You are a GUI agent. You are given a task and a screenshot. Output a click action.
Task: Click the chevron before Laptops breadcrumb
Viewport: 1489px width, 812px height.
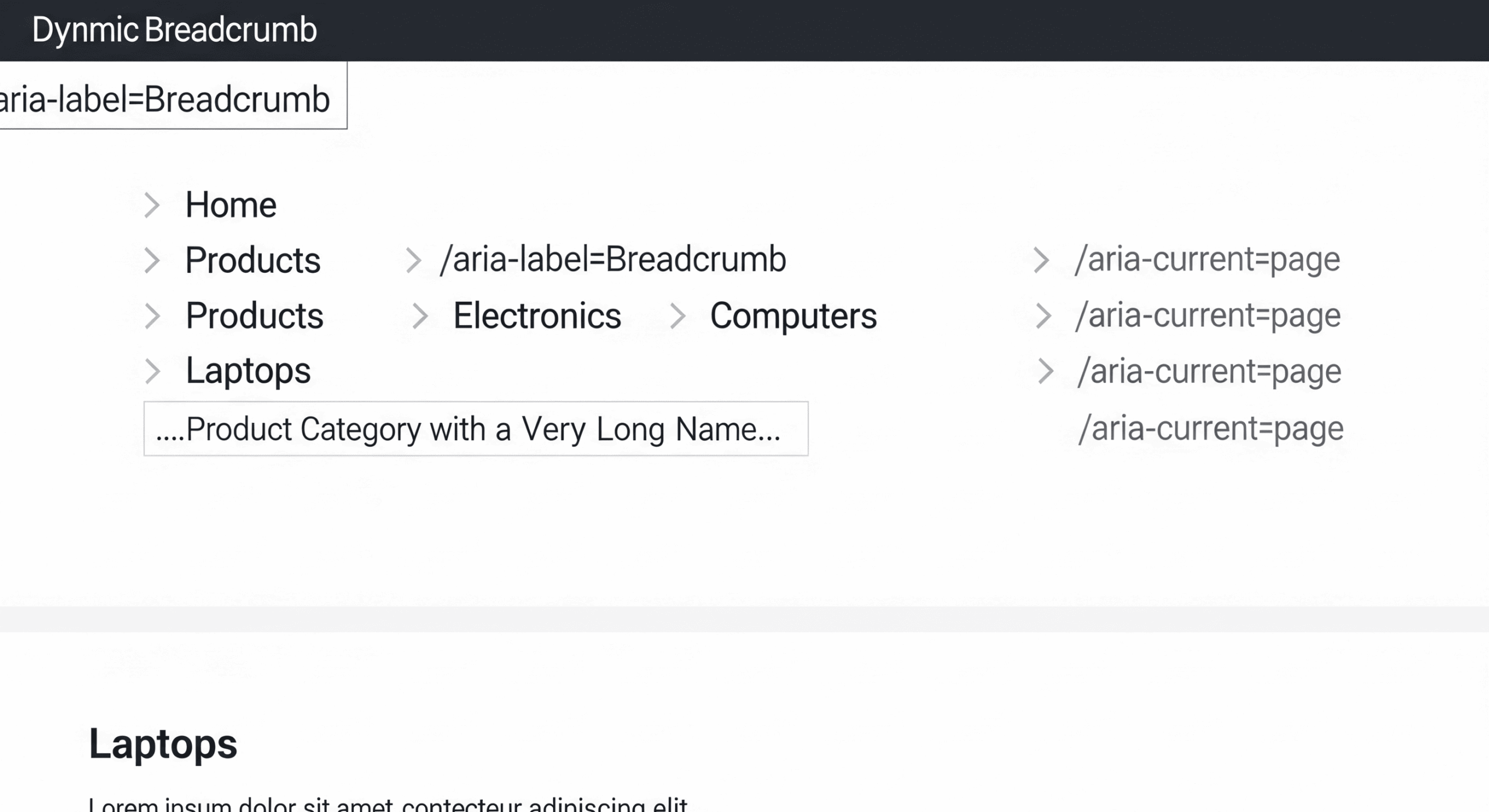click(152, 371)
